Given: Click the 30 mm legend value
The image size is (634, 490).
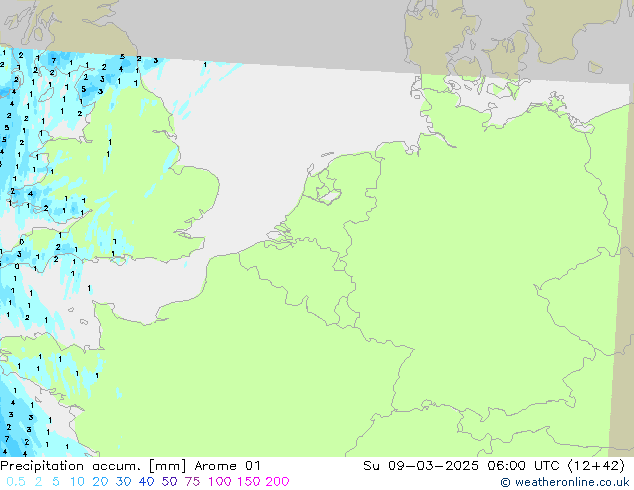Looking at the screenshot, I should (123, 482).
